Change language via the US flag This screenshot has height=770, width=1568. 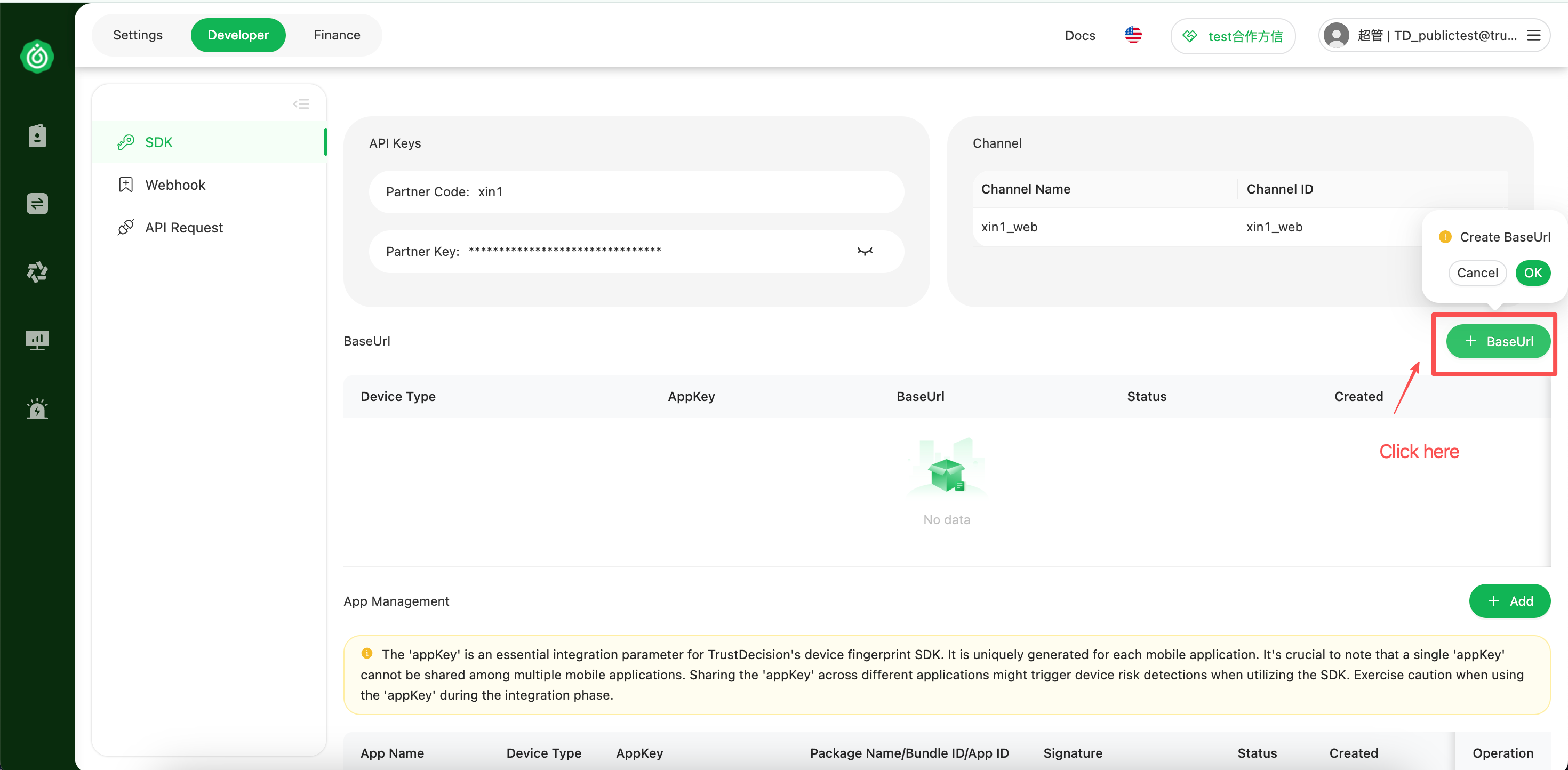1133,35
